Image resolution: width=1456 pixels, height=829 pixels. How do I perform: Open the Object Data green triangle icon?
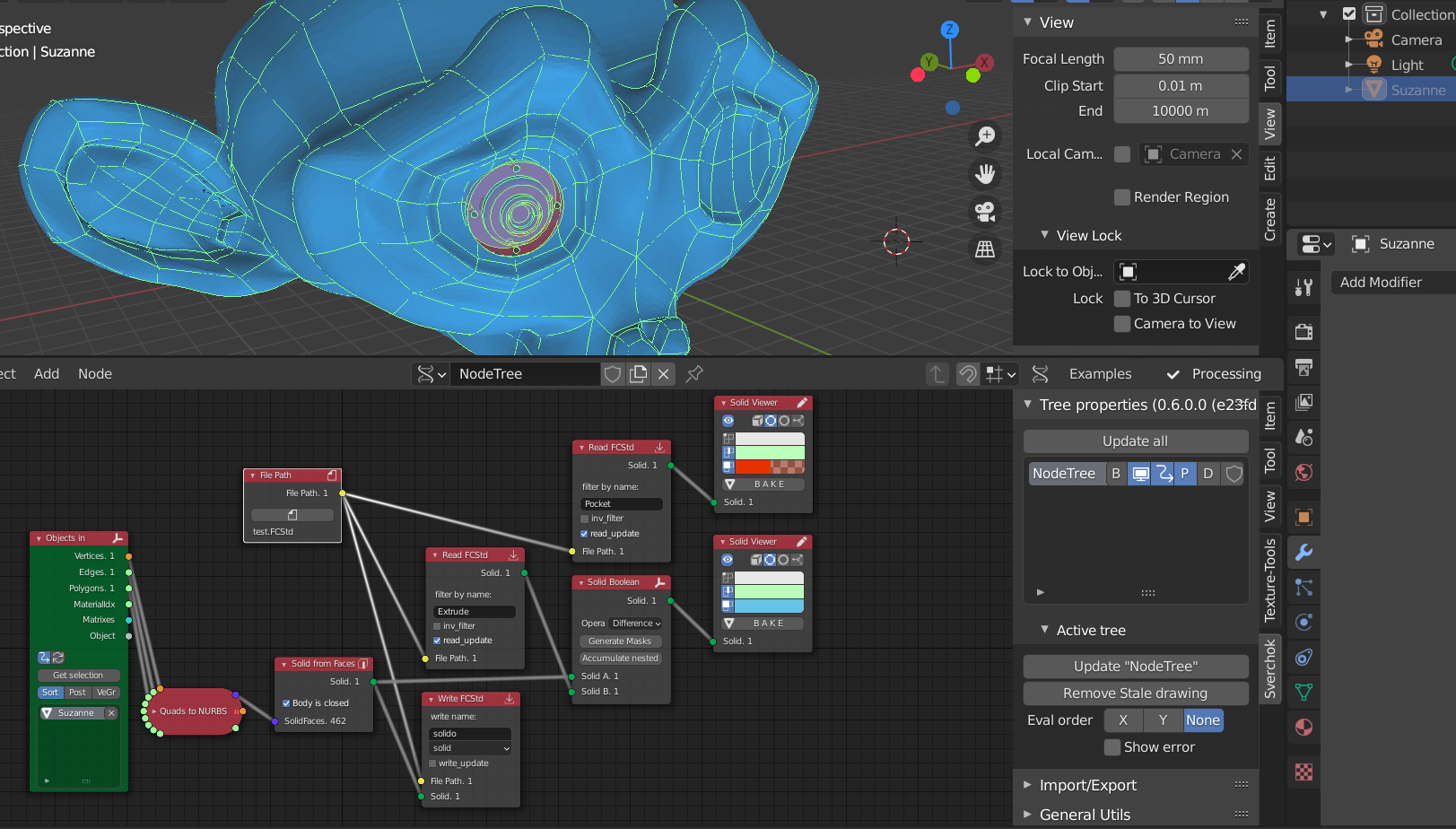pos(1303,692)
